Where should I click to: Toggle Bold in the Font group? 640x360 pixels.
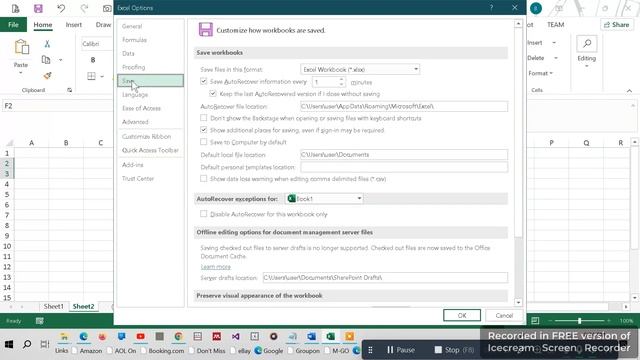click(93, 60)
